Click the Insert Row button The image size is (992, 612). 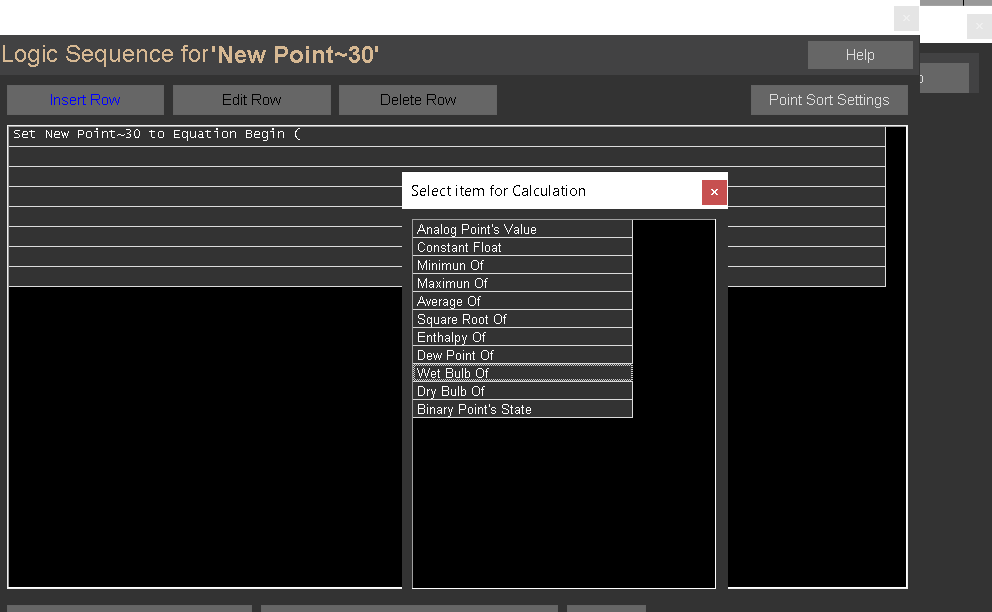pyautogui.click(x=85, y=100)
